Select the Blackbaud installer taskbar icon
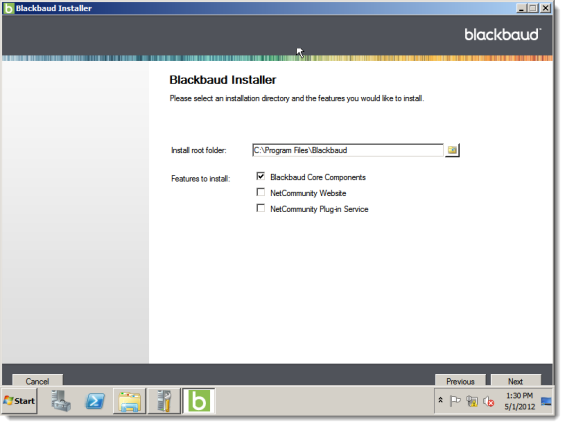Viewport: 565px width, 426px height. [x=199, y=401]
